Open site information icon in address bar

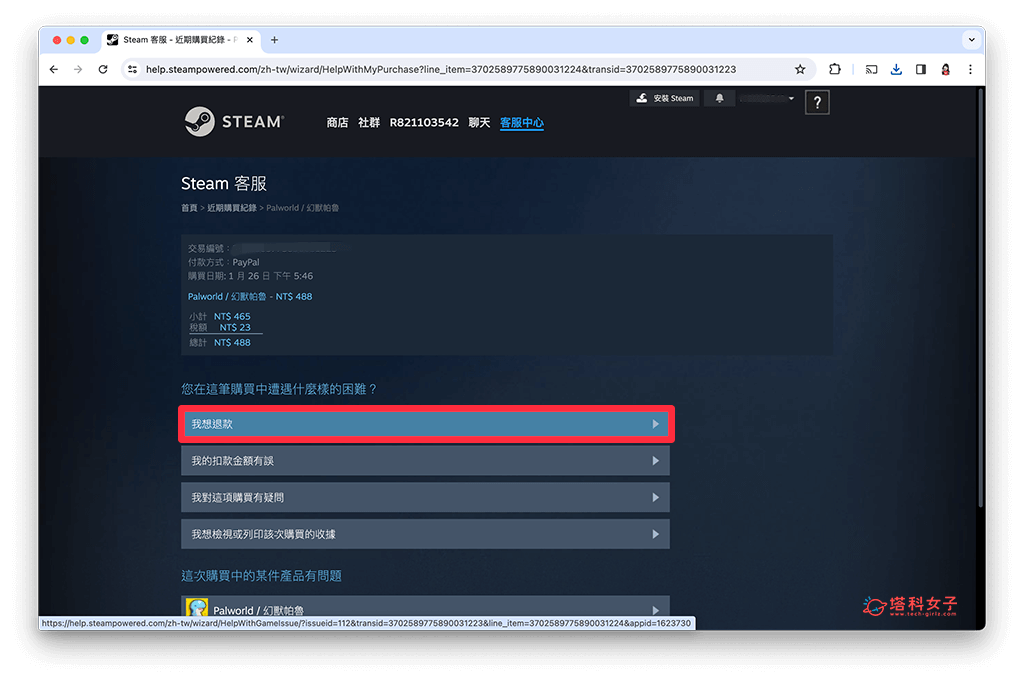(x=133, y=69)
